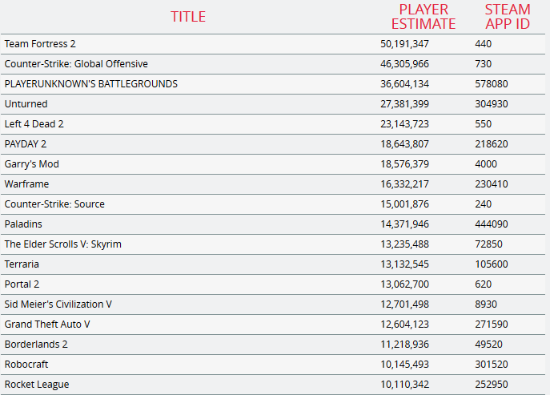Select Sid Meier's Civilization V title
This screenshot has width=550, height=395.
pos(58,304)
